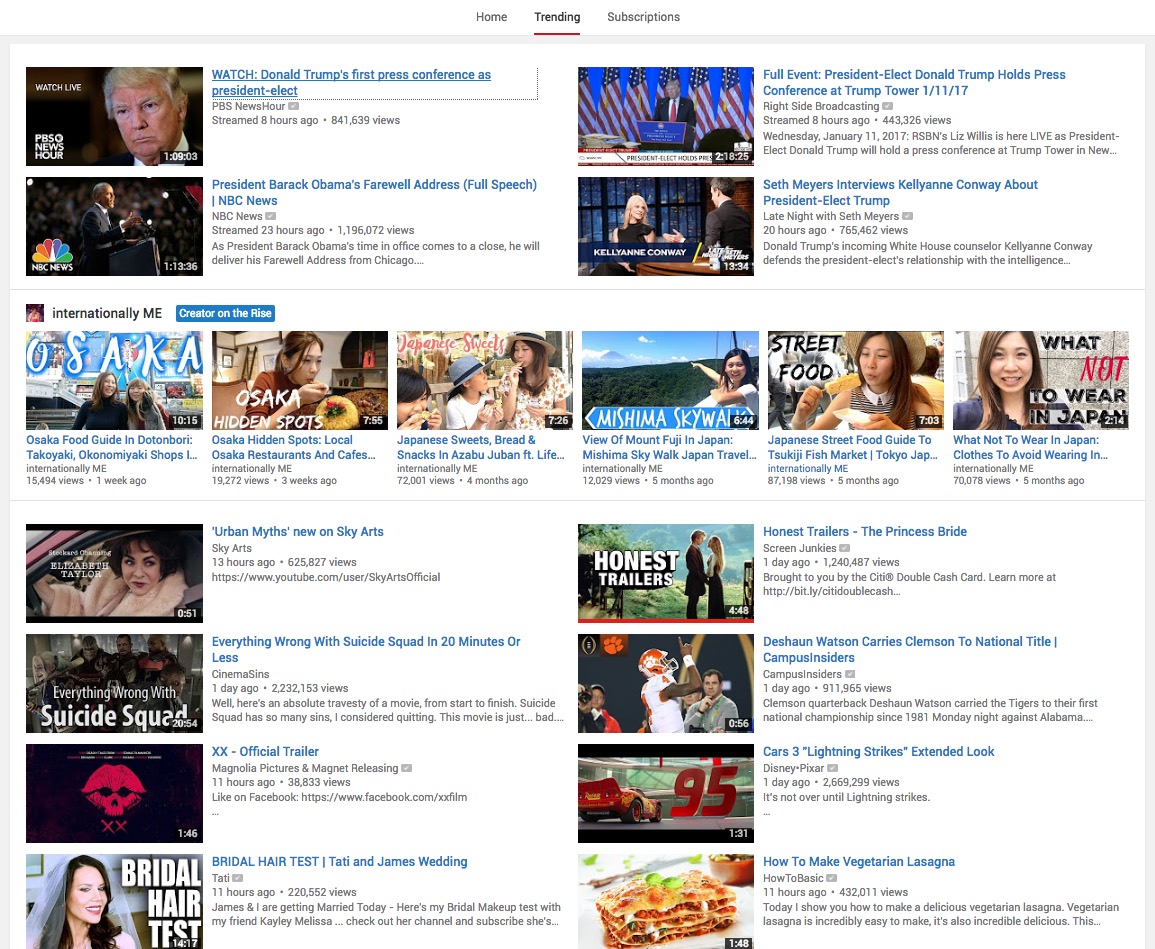1155x949 pixels.
Task: Play the Street Food Tsukiji thumbnail
Action: pyautogui.click(x=856, y=380)
